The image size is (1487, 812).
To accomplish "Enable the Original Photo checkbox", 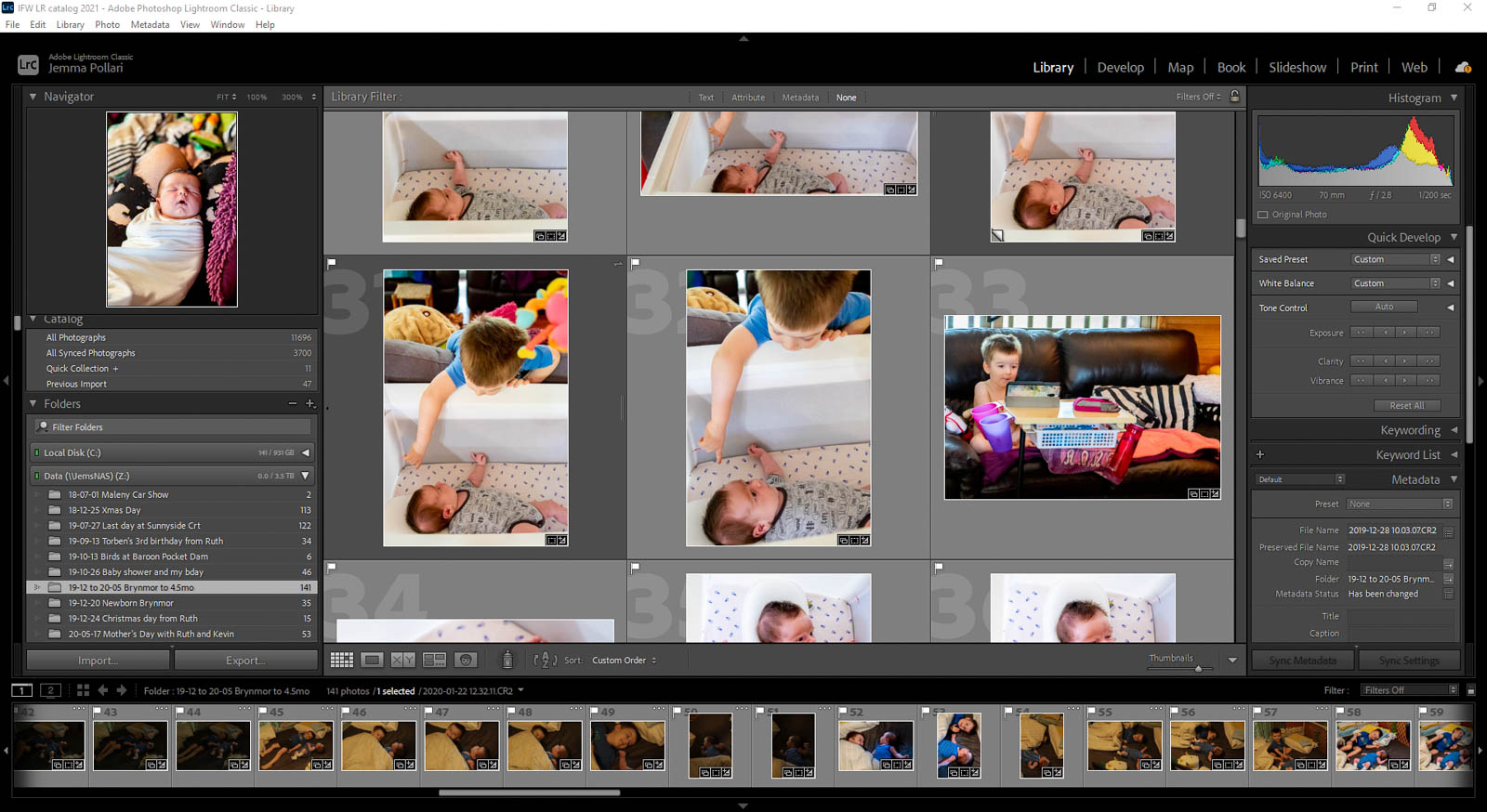I will tap(1263, 215).
